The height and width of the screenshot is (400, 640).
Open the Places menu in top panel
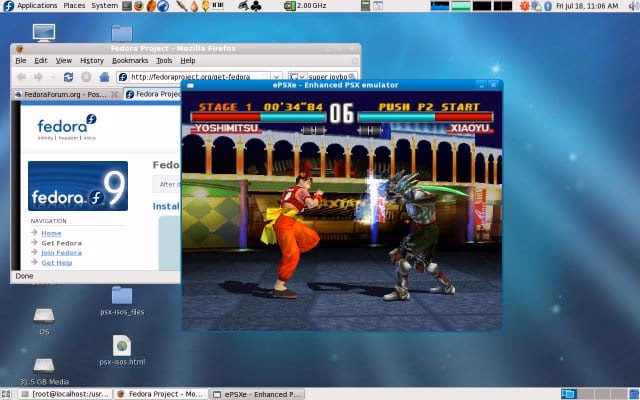tap(74, 6)
